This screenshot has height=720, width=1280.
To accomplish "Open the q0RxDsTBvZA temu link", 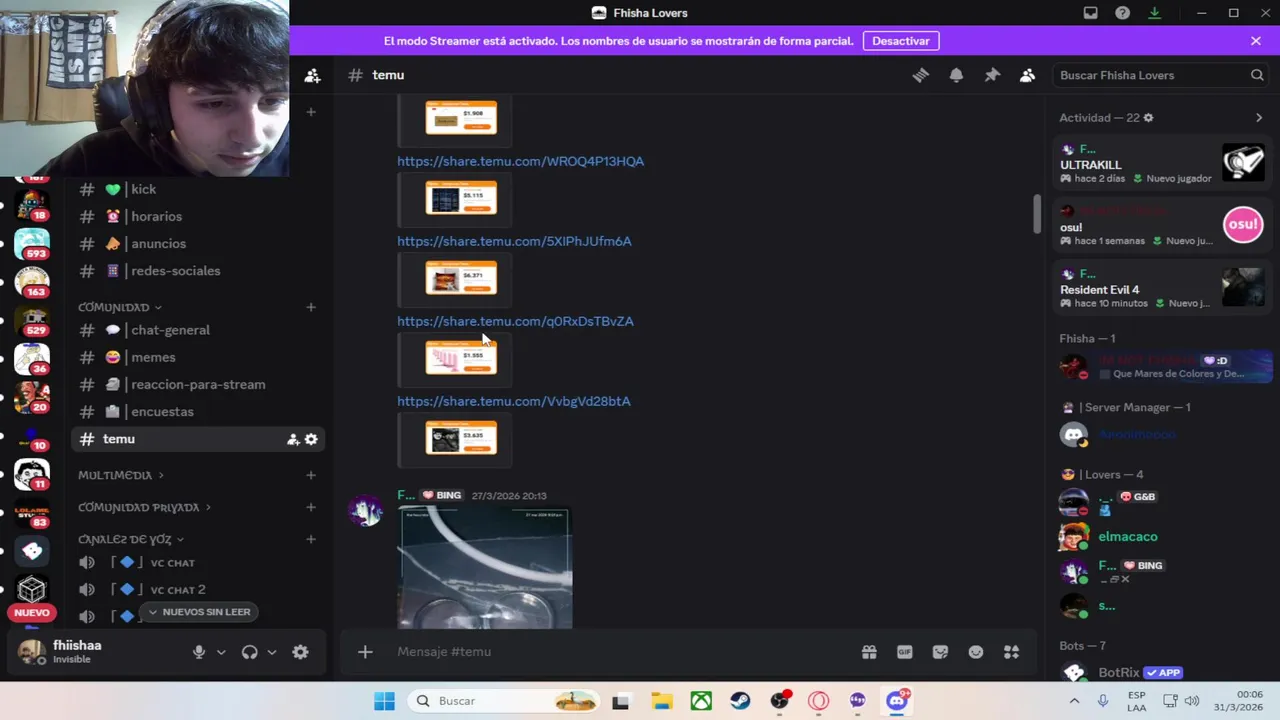I will pyautogui.click(x=515, y=321).
